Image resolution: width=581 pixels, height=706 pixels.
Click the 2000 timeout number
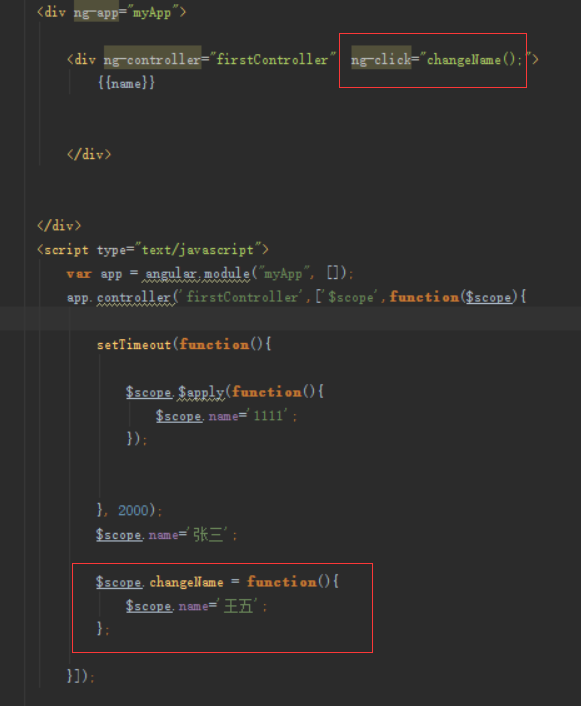[133, 511]
